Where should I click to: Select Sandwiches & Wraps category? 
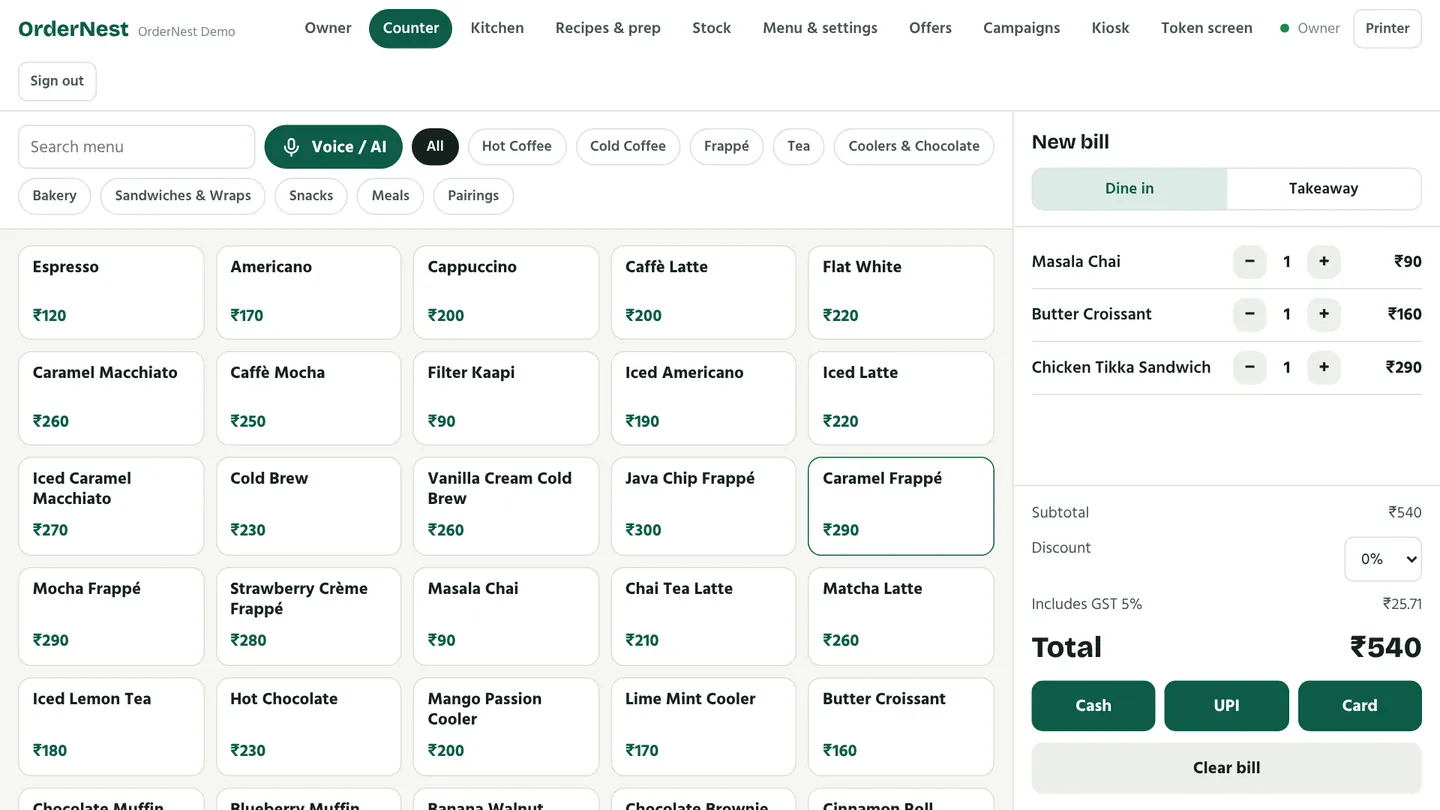(183, 196)
